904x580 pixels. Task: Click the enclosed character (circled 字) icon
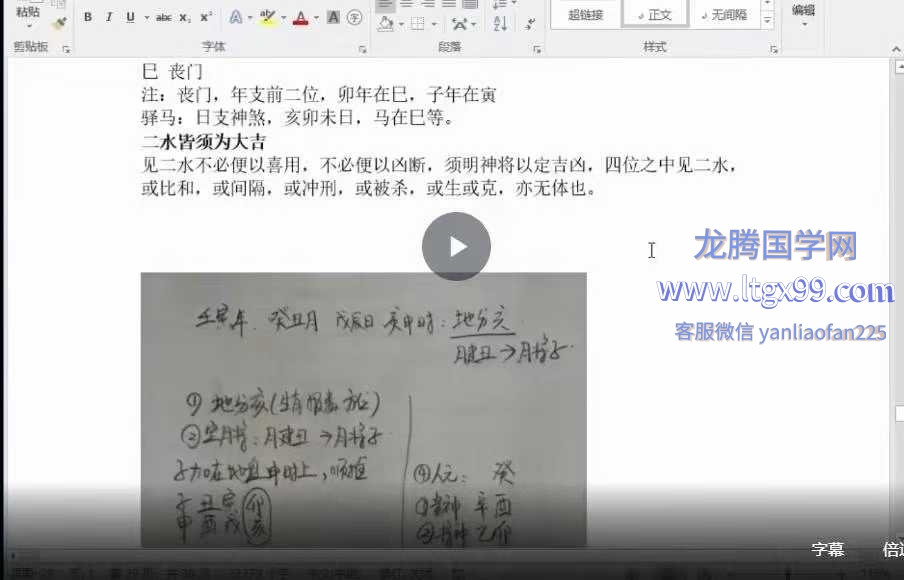(x=355, y=18)
